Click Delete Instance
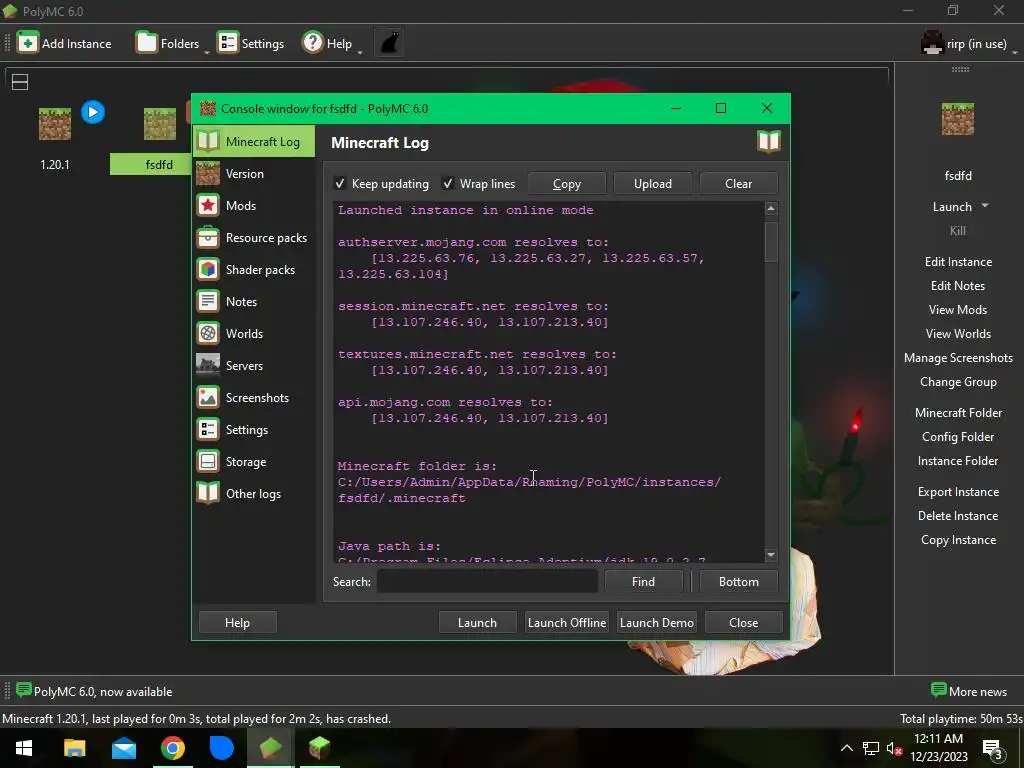Image resolution: width=1024 pixels, height=768 pixels. tap(958, 516)
